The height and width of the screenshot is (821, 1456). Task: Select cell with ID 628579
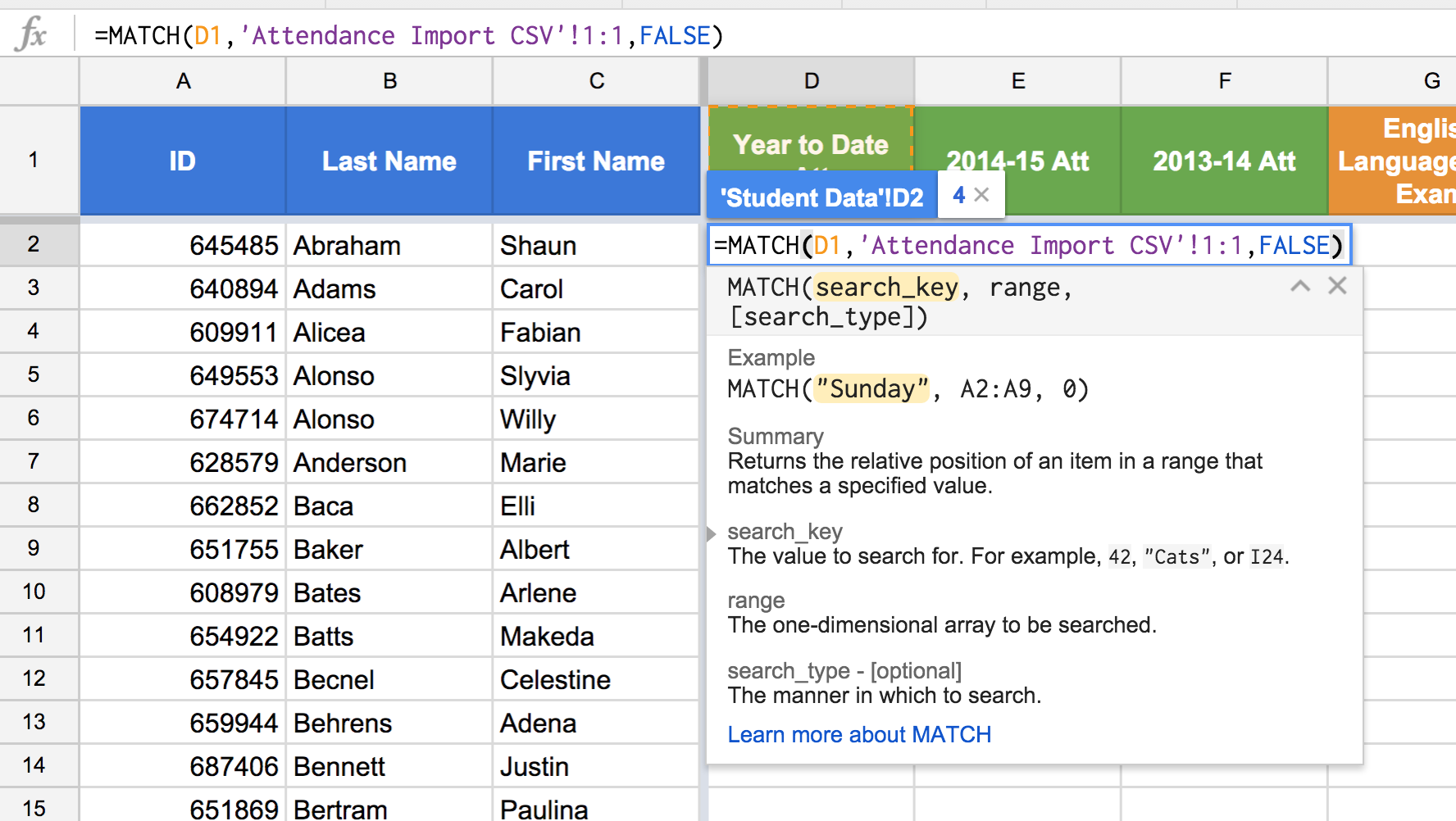point(183,462)
